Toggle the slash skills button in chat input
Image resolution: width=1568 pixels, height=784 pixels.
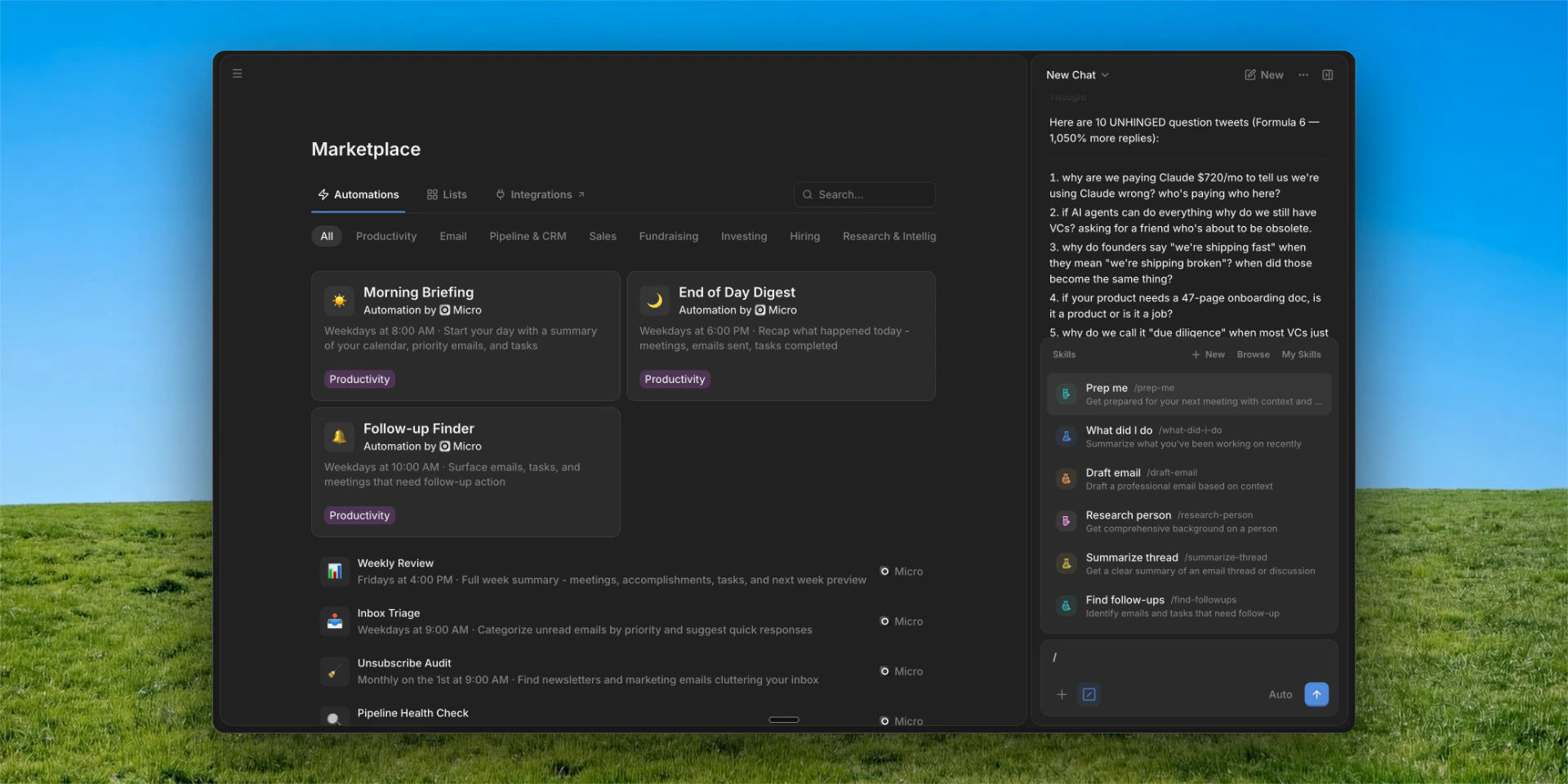coord(1089,695)
